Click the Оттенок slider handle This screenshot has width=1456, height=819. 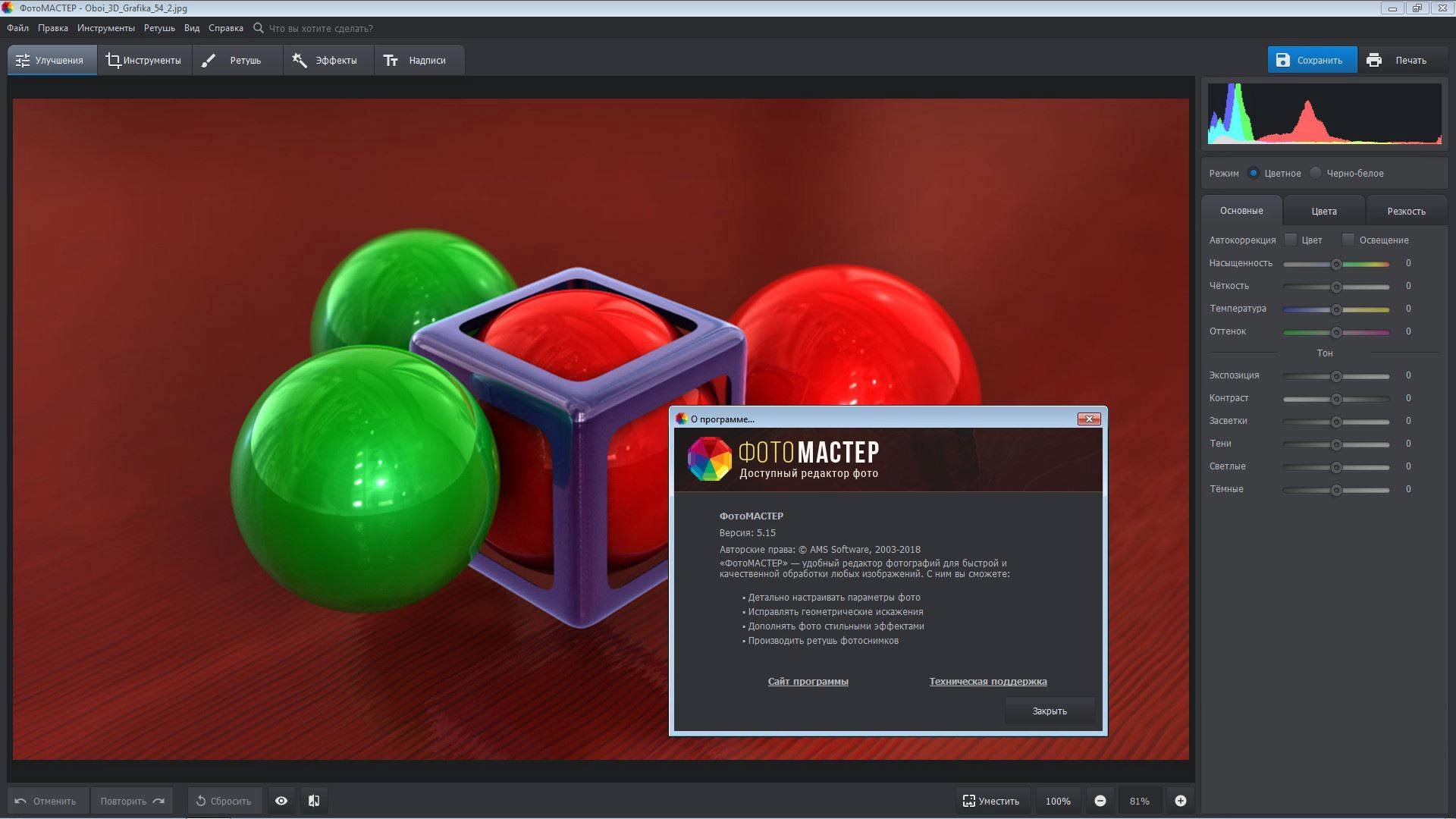coord(1337,332)
